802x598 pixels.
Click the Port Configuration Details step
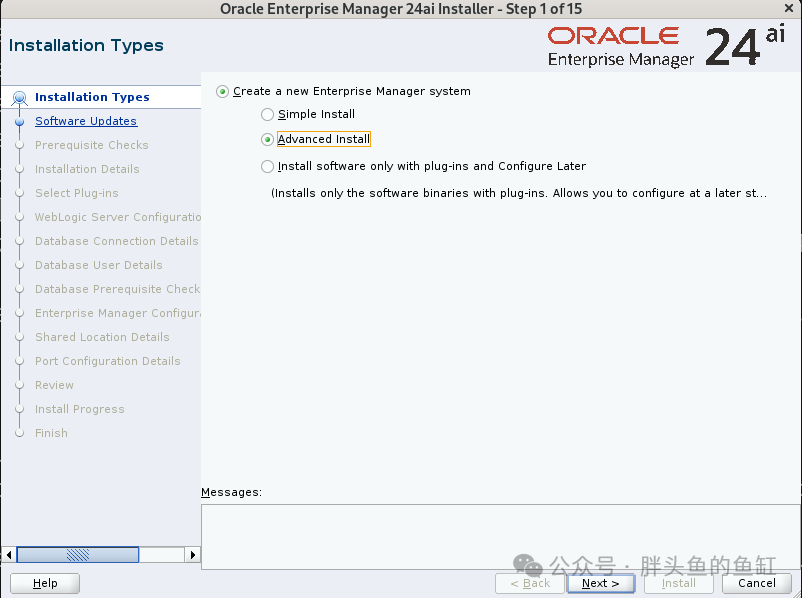pyautogui.click(x=108, y=362)
